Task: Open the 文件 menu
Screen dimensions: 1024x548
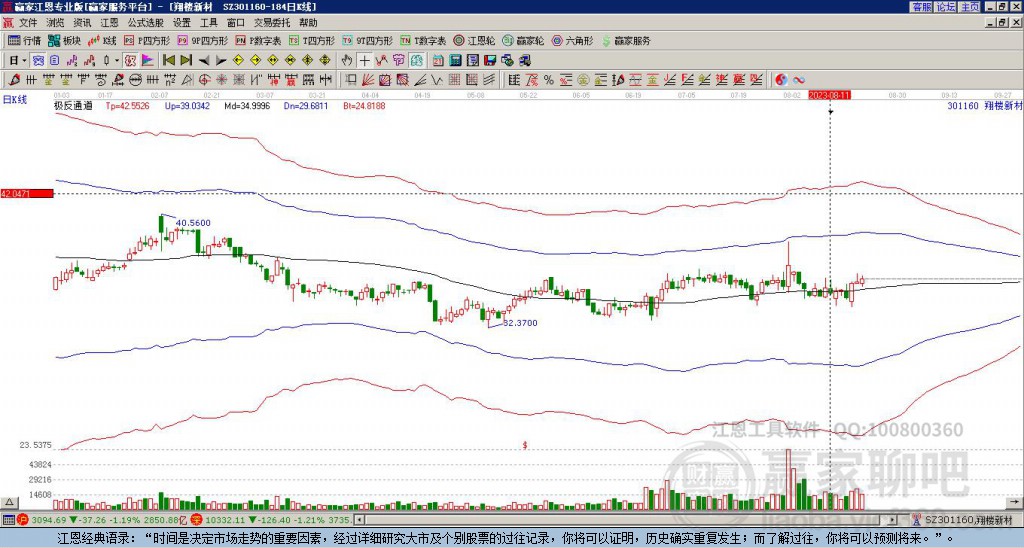Action: pyautogui.click(x=28, y=23)
